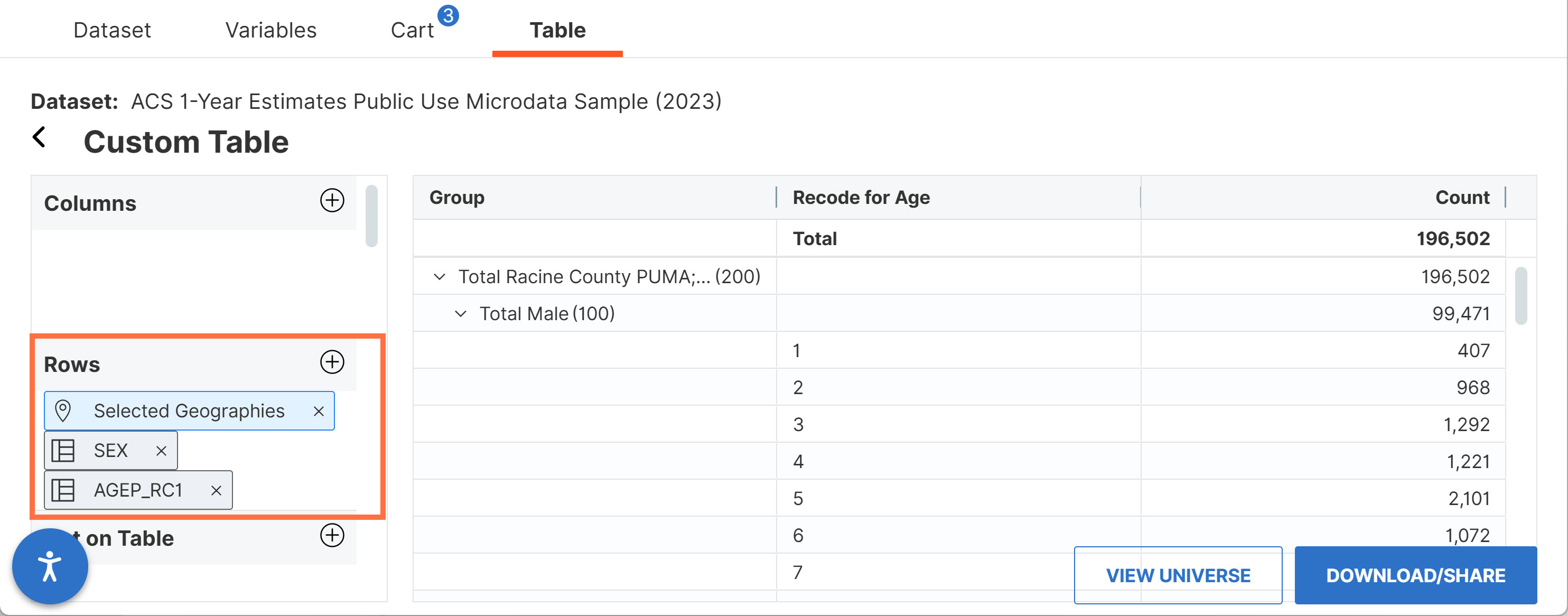Go back using the left chevron arrow

pyautogui.click(x=39, y=137)
